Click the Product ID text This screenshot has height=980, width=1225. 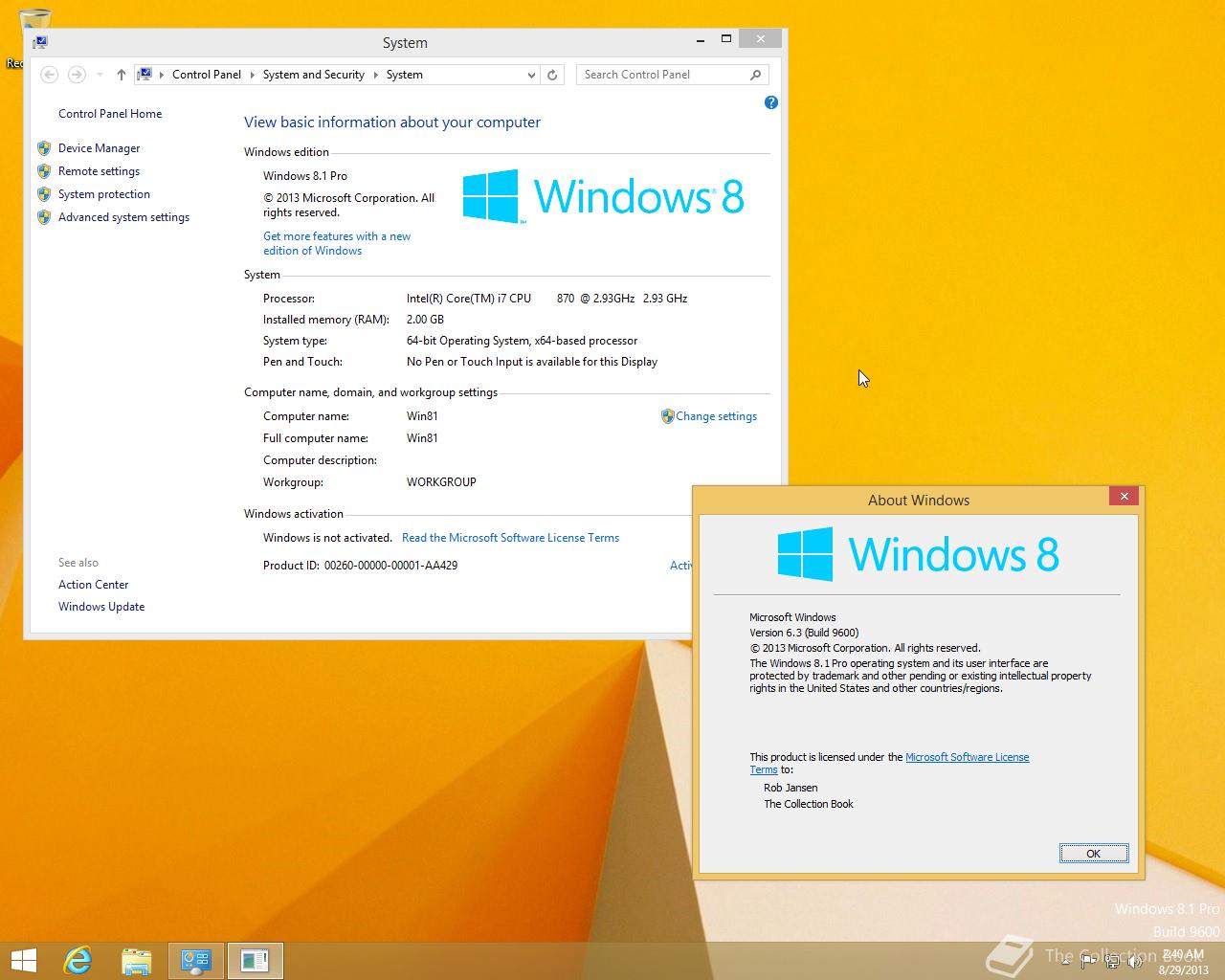coord(360,566)
